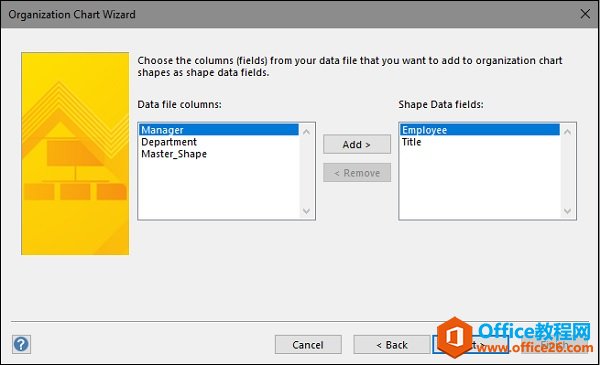Click up arrow of Data file columns scrollbar
The width and height of the screenshot is (600, 365).
[307, 132]
